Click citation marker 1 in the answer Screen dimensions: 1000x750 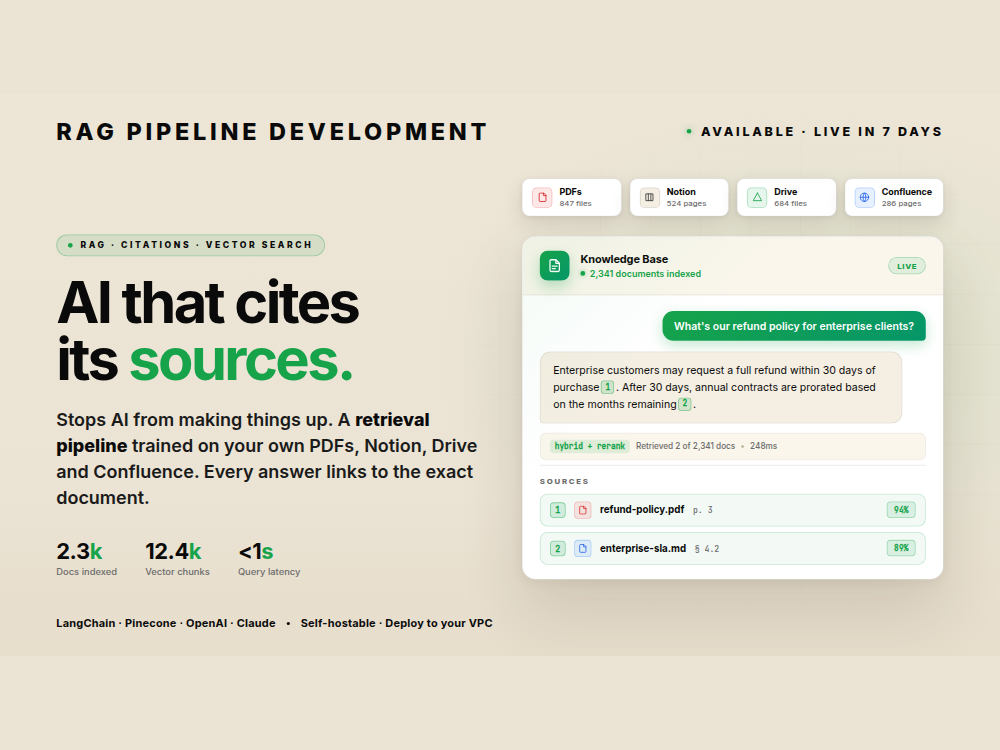(x=608, y=386)
